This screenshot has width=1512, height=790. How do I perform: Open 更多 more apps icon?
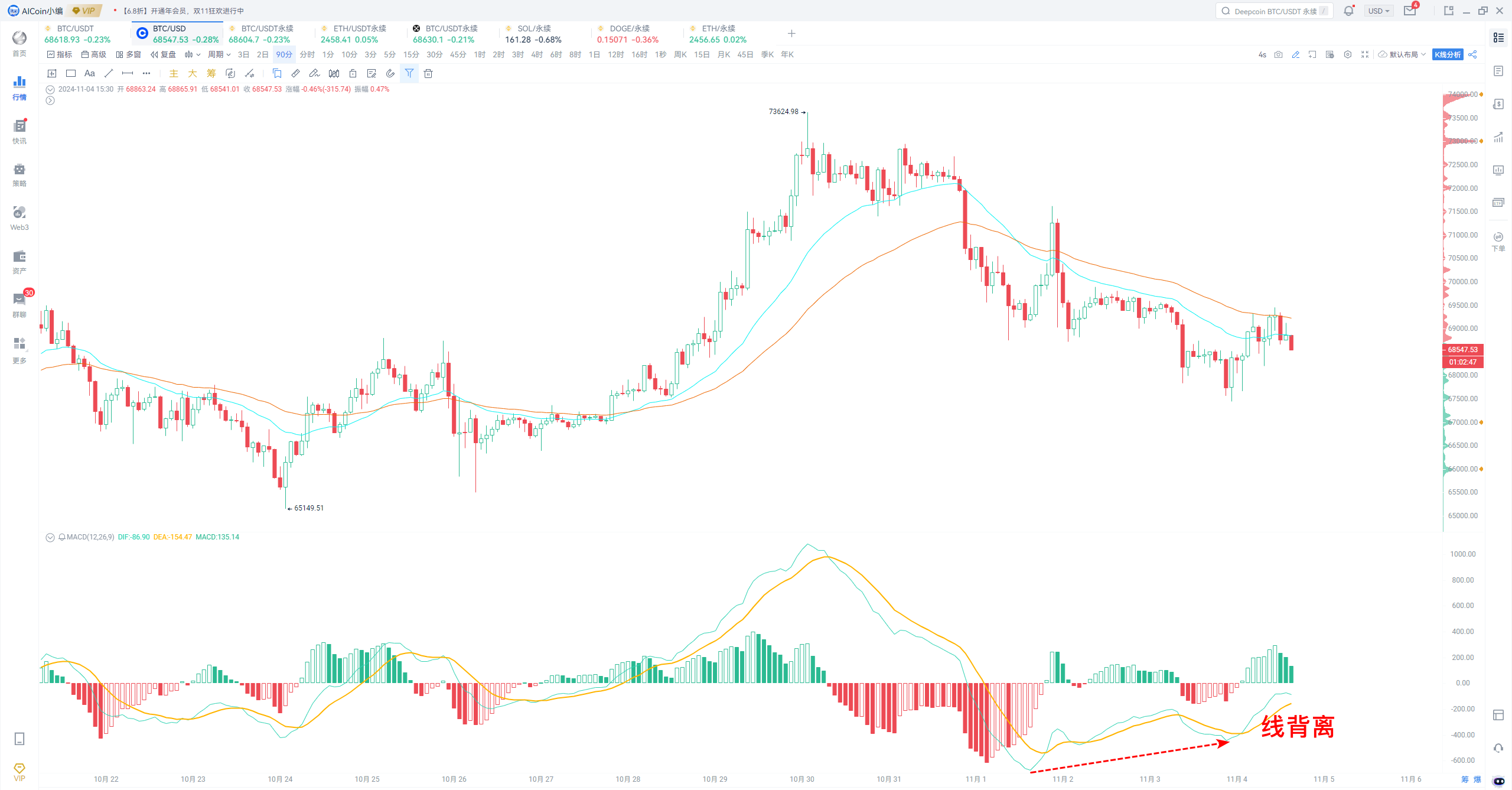pyautogui.click(x=19, y=350)
